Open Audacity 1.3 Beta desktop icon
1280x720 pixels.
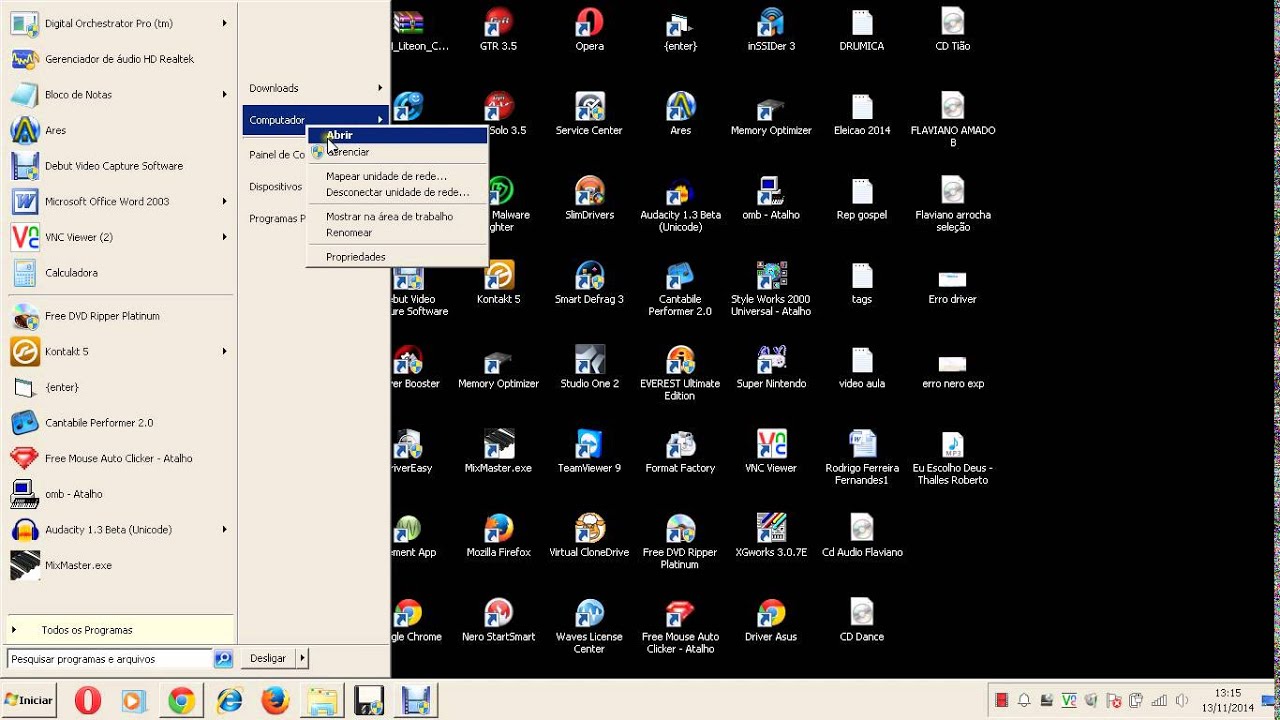[x=680, y=204]
